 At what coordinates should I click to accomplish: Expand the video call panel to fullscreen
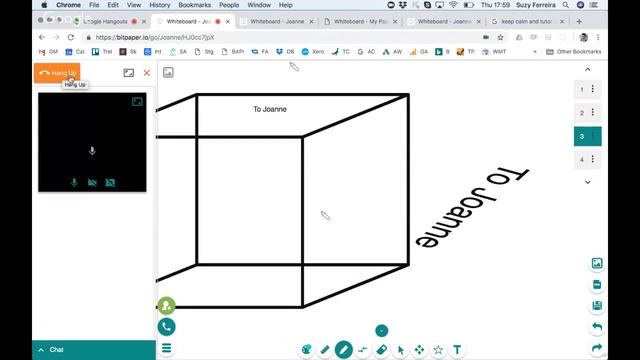[129, 73]
